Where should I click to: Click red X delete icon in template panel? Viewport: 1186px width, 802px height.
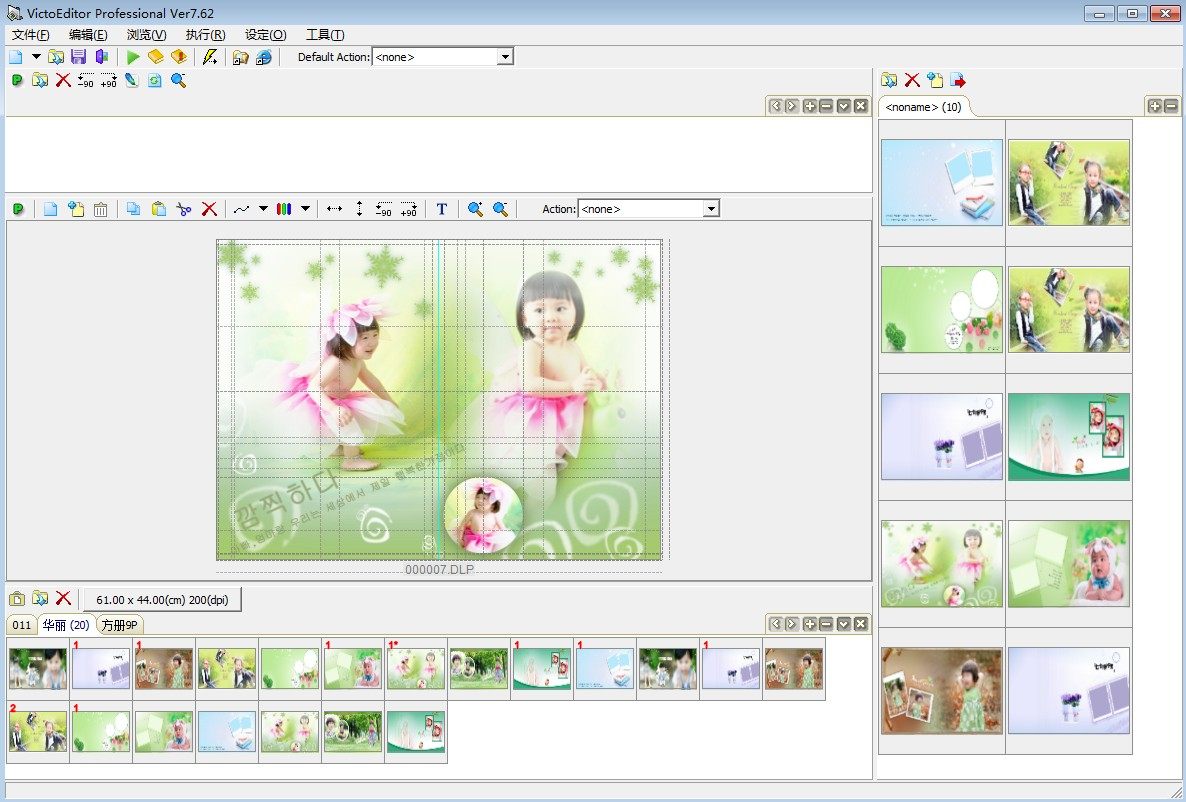point(64,598)
